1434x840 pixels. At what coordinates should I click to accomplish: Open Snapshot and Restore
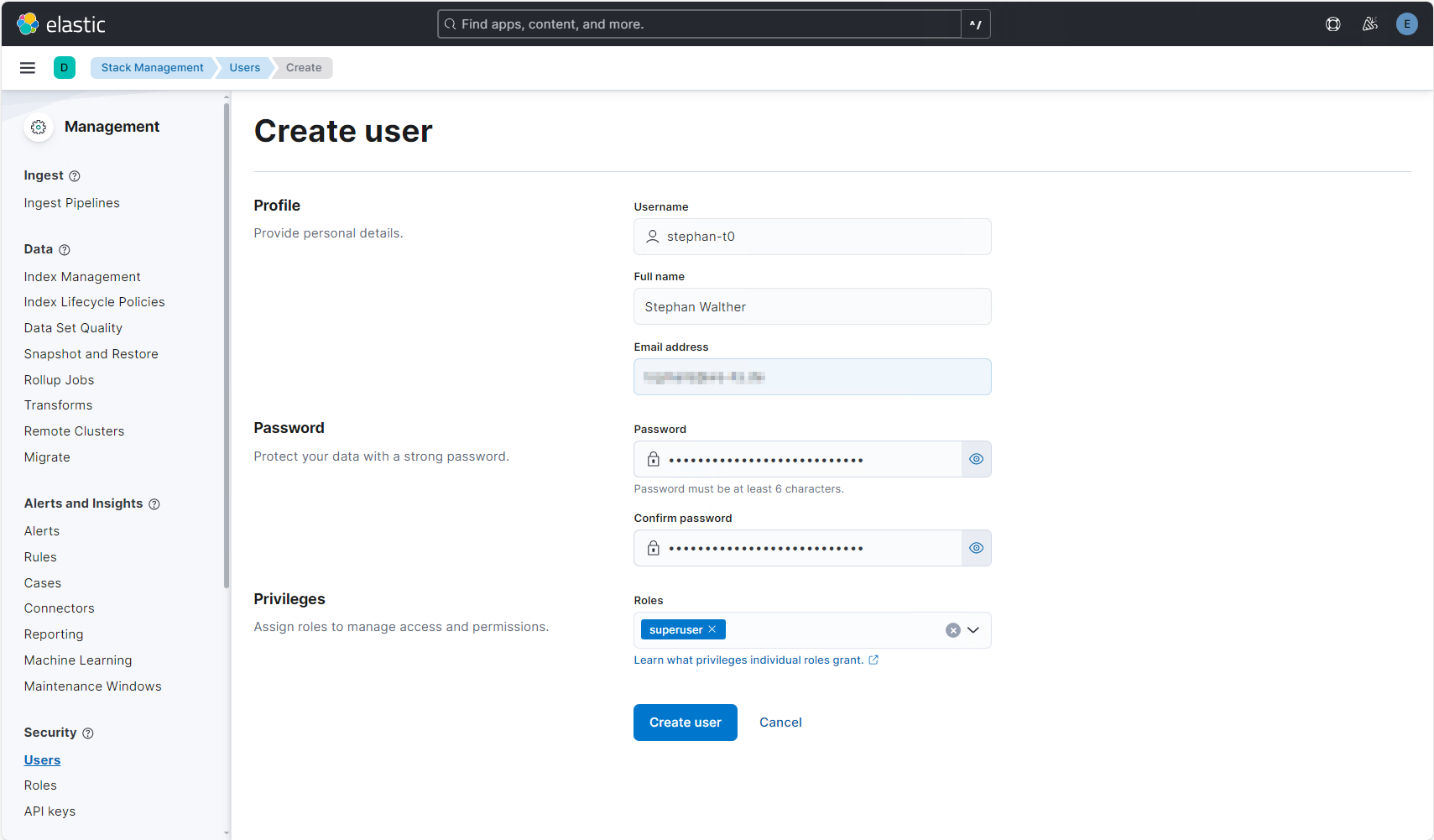[x=91, y=354]
